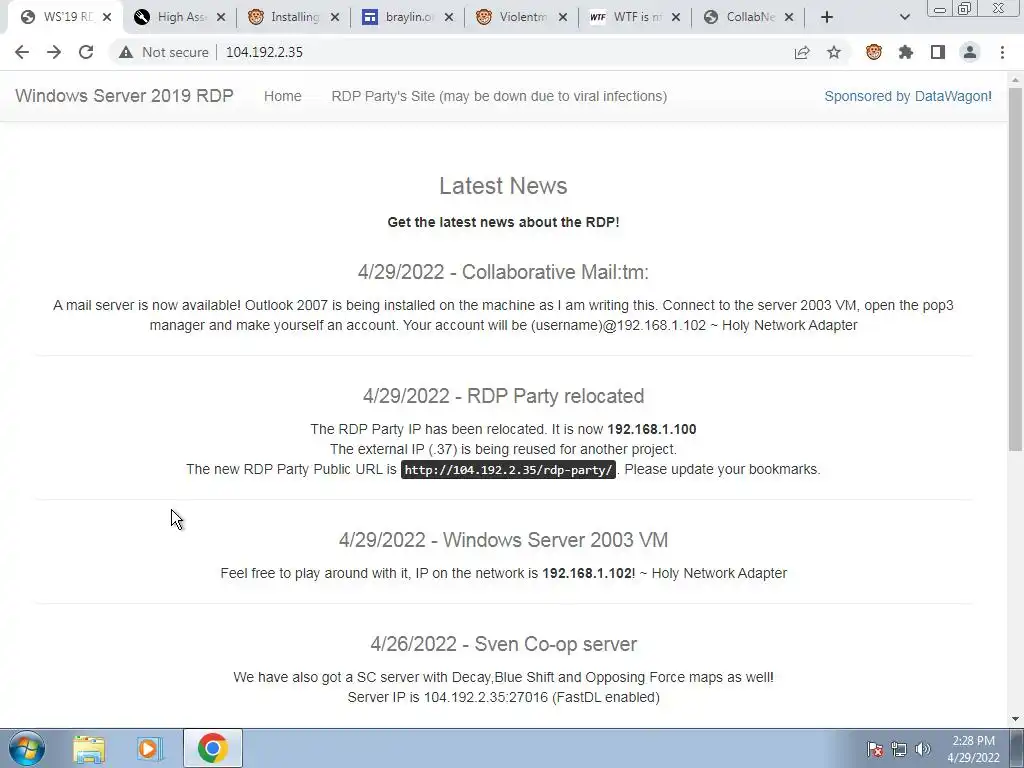Click the Collaborative Mail:tm: news heading
This screenshot has width=1024, height=768.
pyautogui.click(x=503, y=272)
